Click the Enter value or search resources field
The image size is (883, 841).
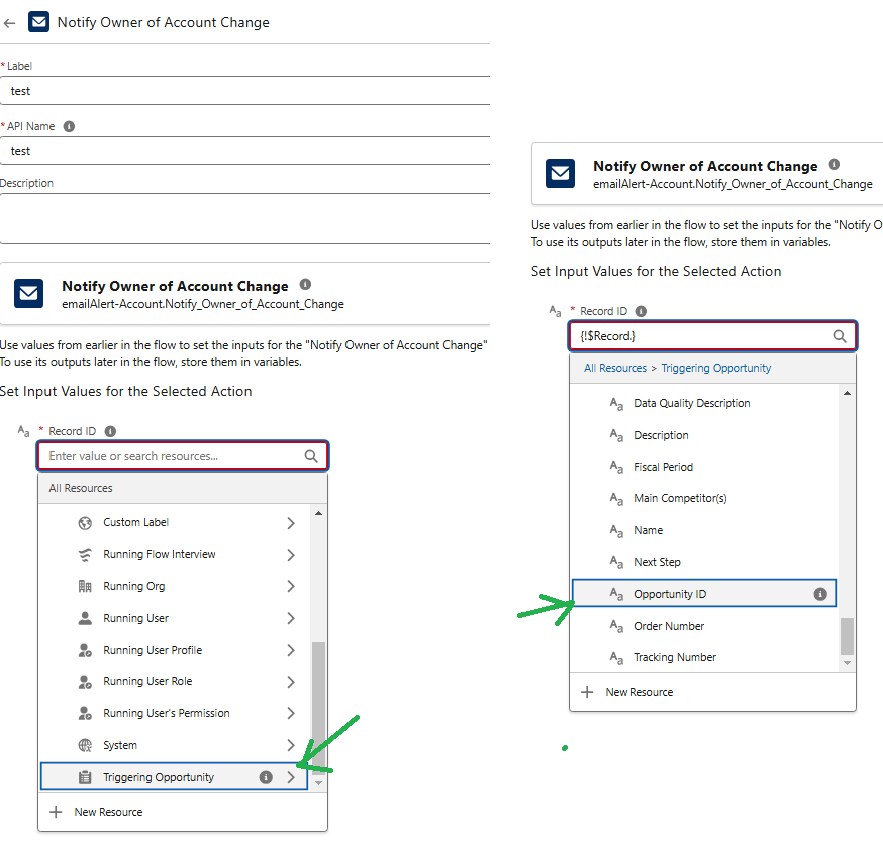coord(182,456)
